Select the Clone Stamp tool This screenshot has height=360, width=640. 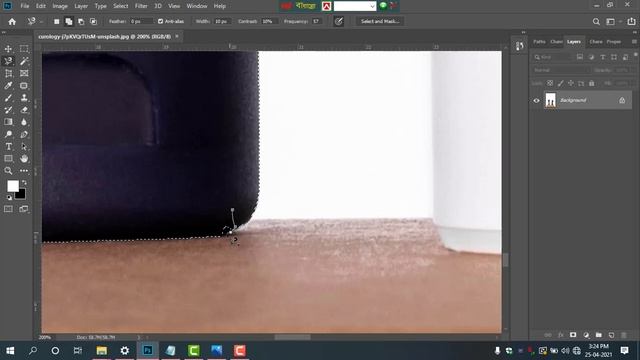coord(24,98)
